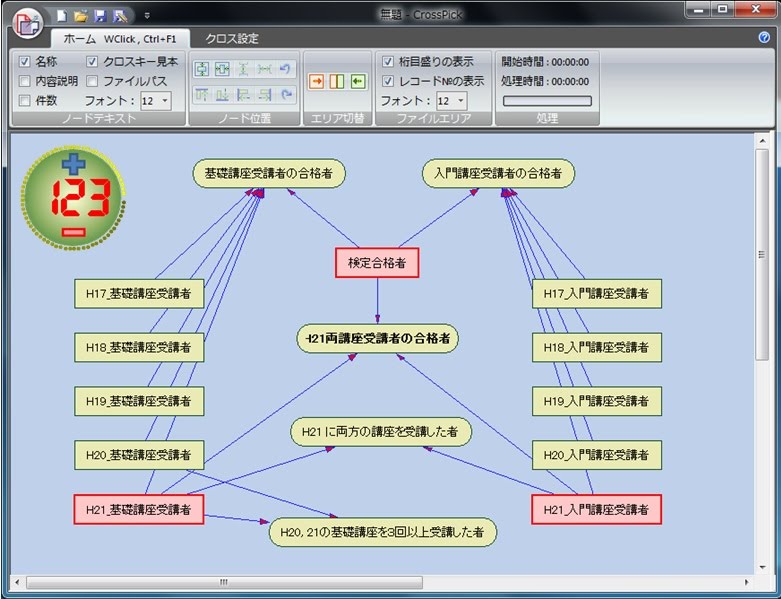Switch to the クロス設定 tab
781x599 pixels.
coord(231,39)
